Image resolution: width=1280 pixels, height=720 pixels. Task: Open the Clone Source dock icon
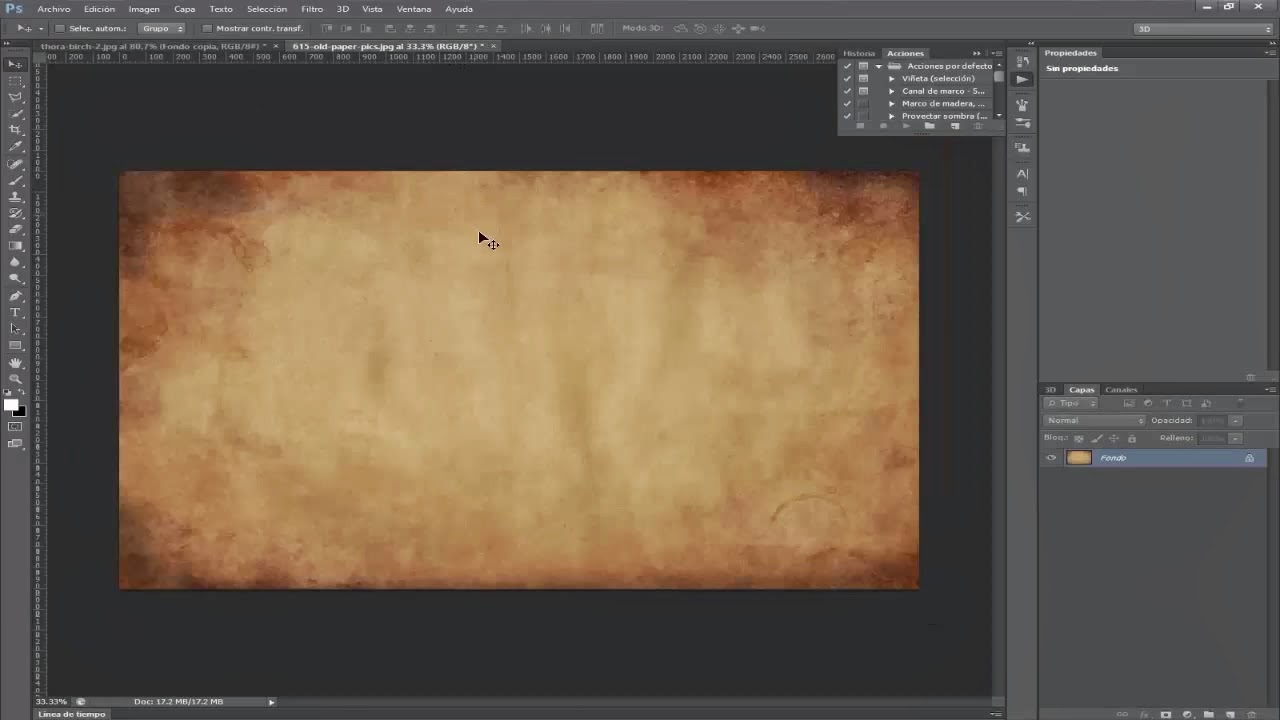[x=1022, y=148]
